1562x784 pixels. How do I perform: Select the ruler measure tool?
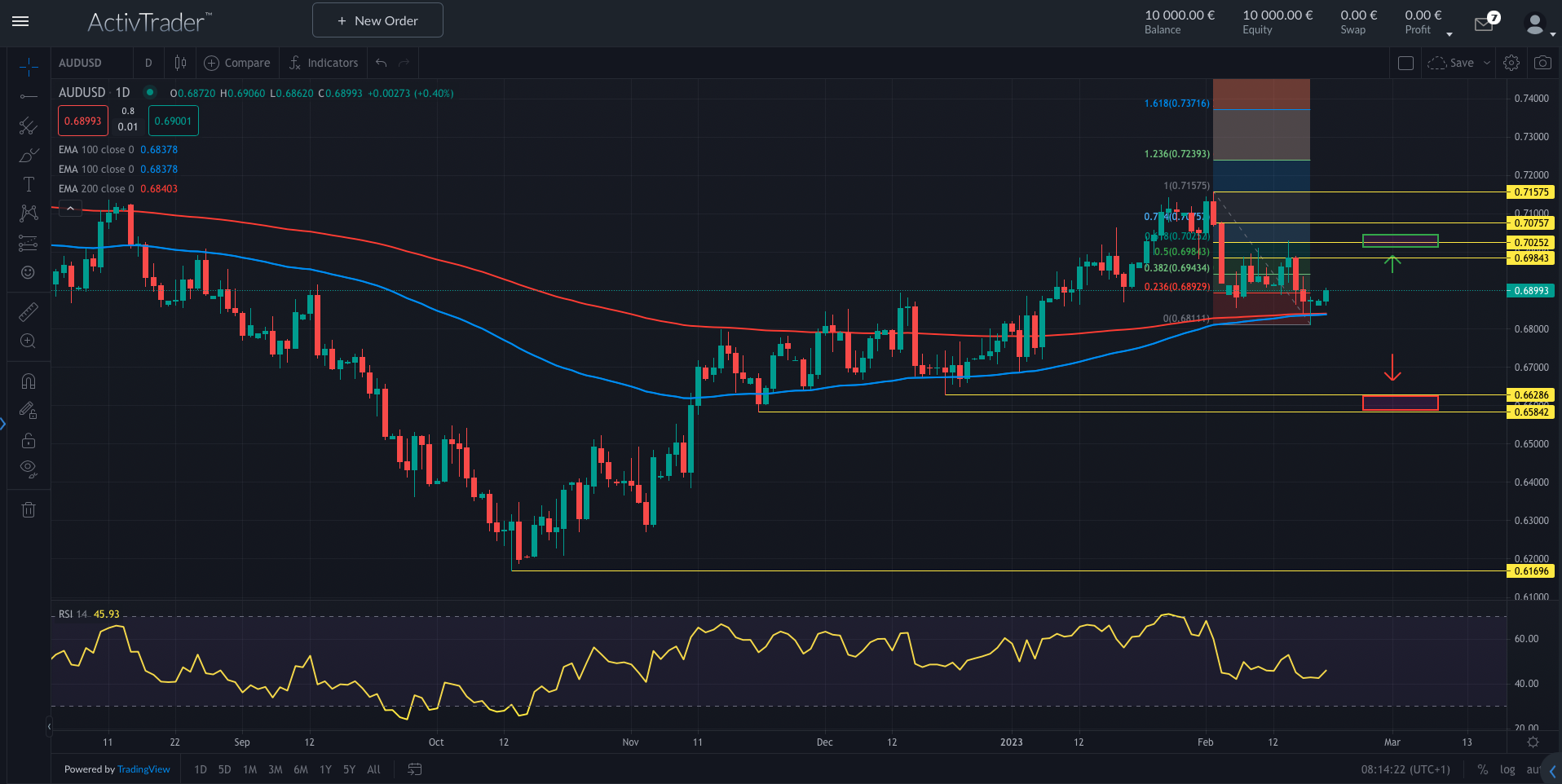pyautogui.click(x=29, y=312)
